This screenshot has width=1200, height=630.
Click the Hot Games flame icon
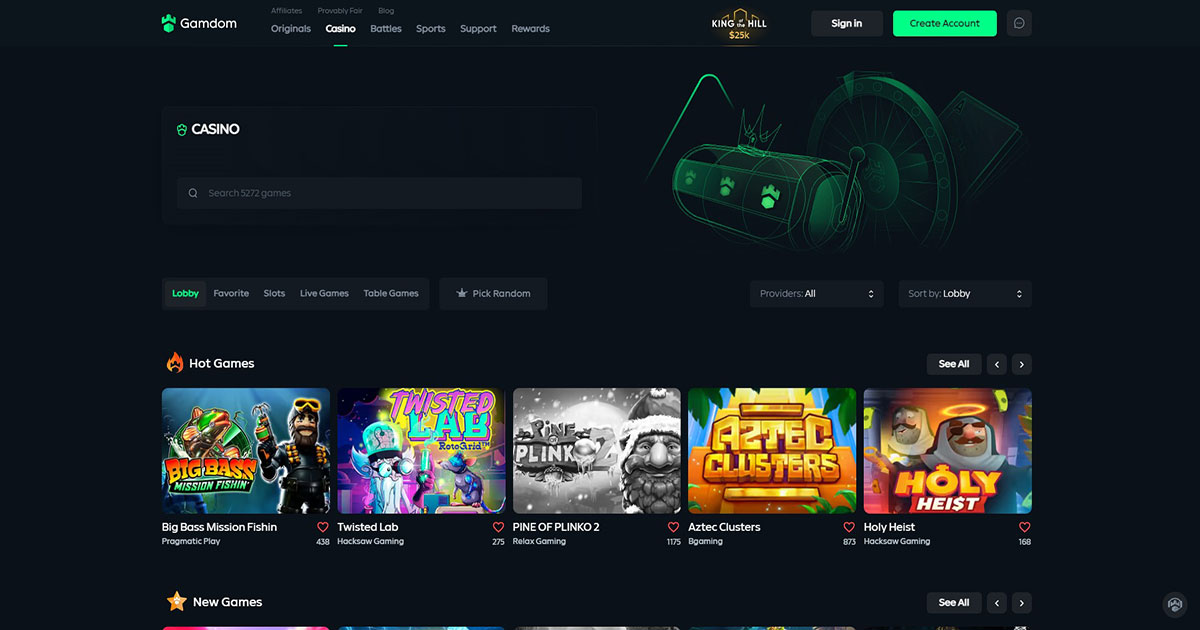[x=175, y=363]
